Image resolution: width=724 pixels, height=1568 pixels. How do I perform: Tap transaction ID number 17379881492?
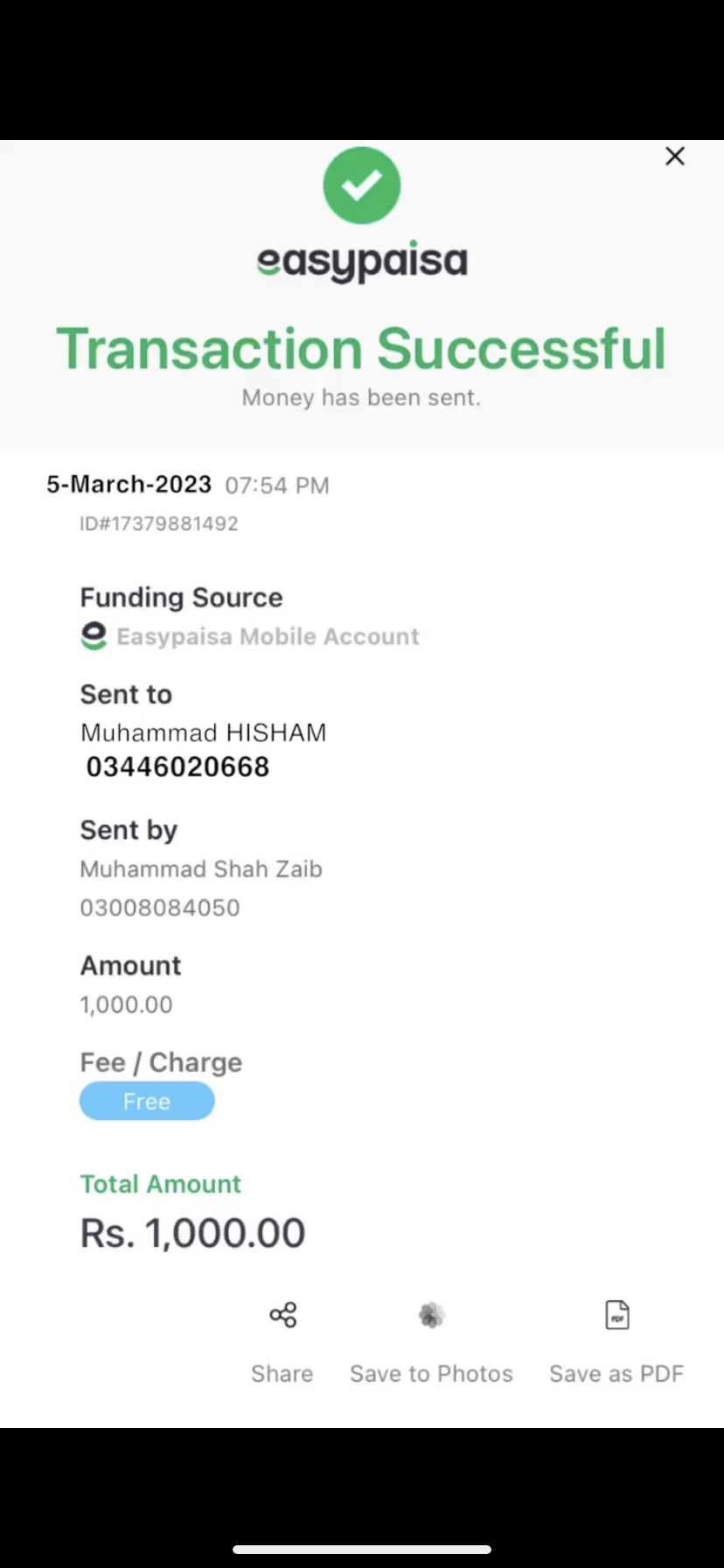click(x=159, y=524)
